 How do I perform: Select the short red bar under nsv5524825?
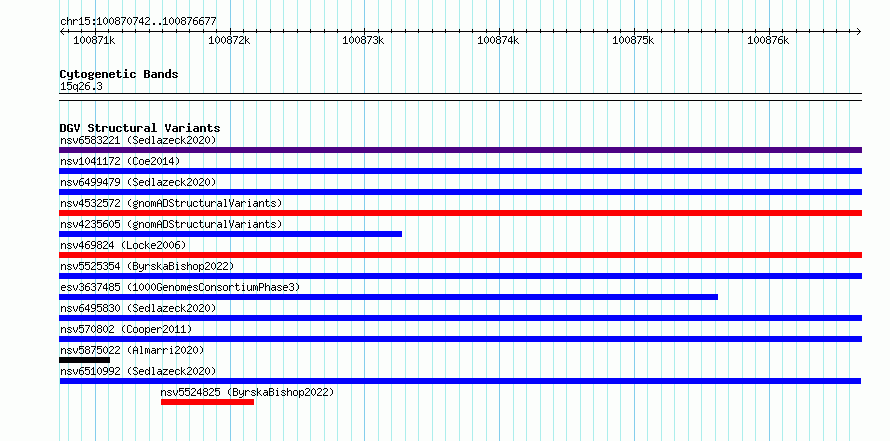click(207, 402)
